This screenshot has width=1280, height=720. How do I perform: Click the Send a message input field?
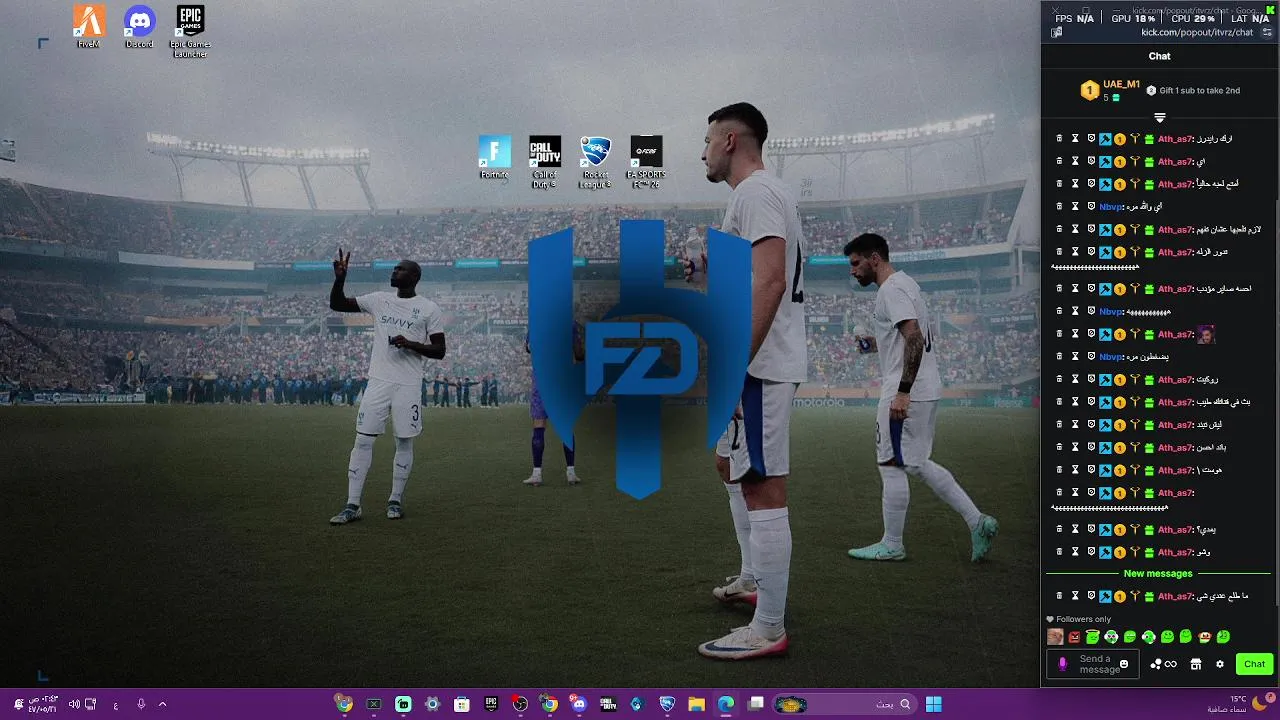[1092, 664]
